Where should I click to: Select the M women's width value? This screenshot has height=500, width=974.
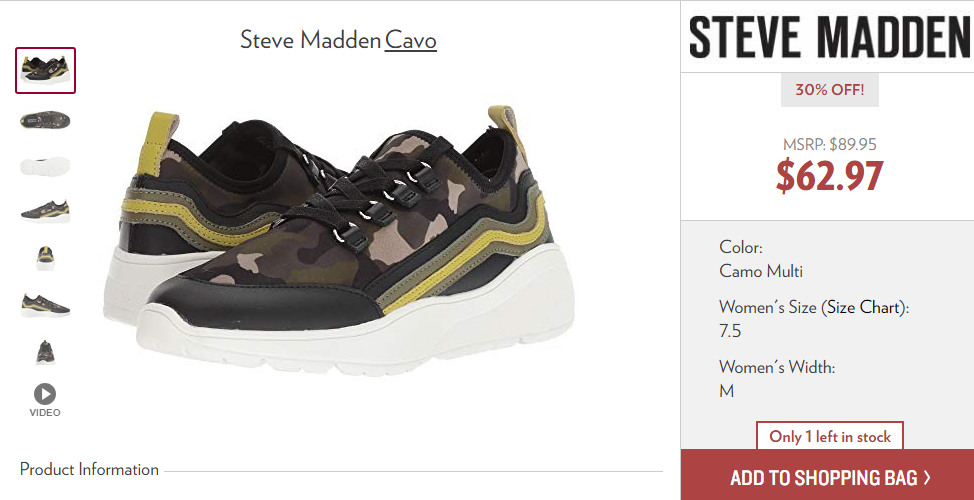[726, 391]
